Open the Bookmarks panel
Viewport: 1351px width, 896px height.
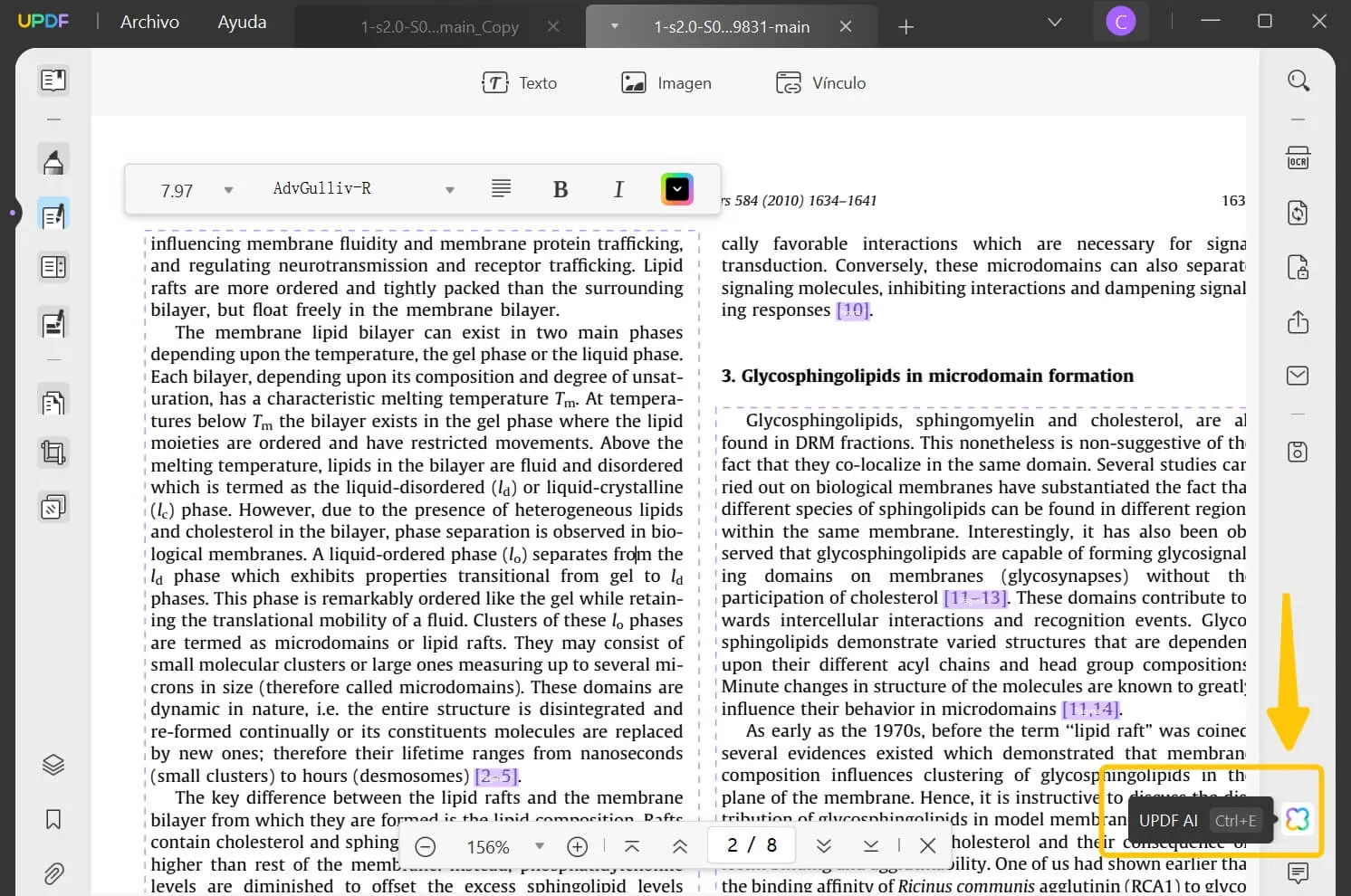53,819
